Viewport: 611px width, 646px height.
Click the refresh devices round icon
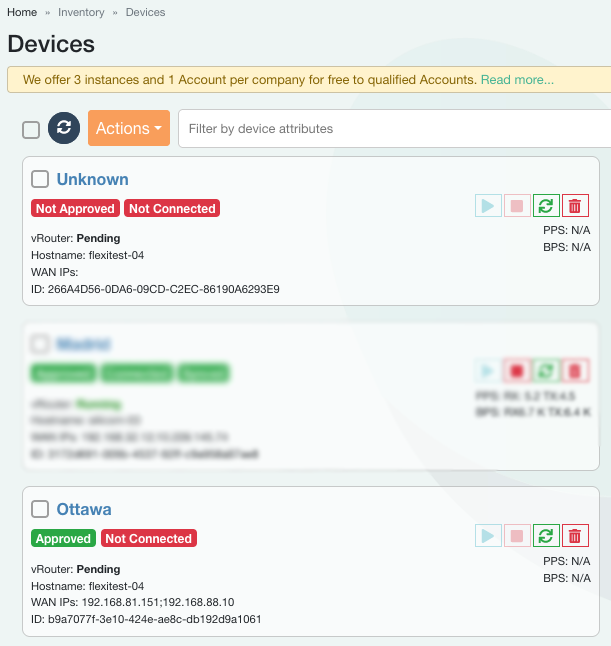[64, 128]
